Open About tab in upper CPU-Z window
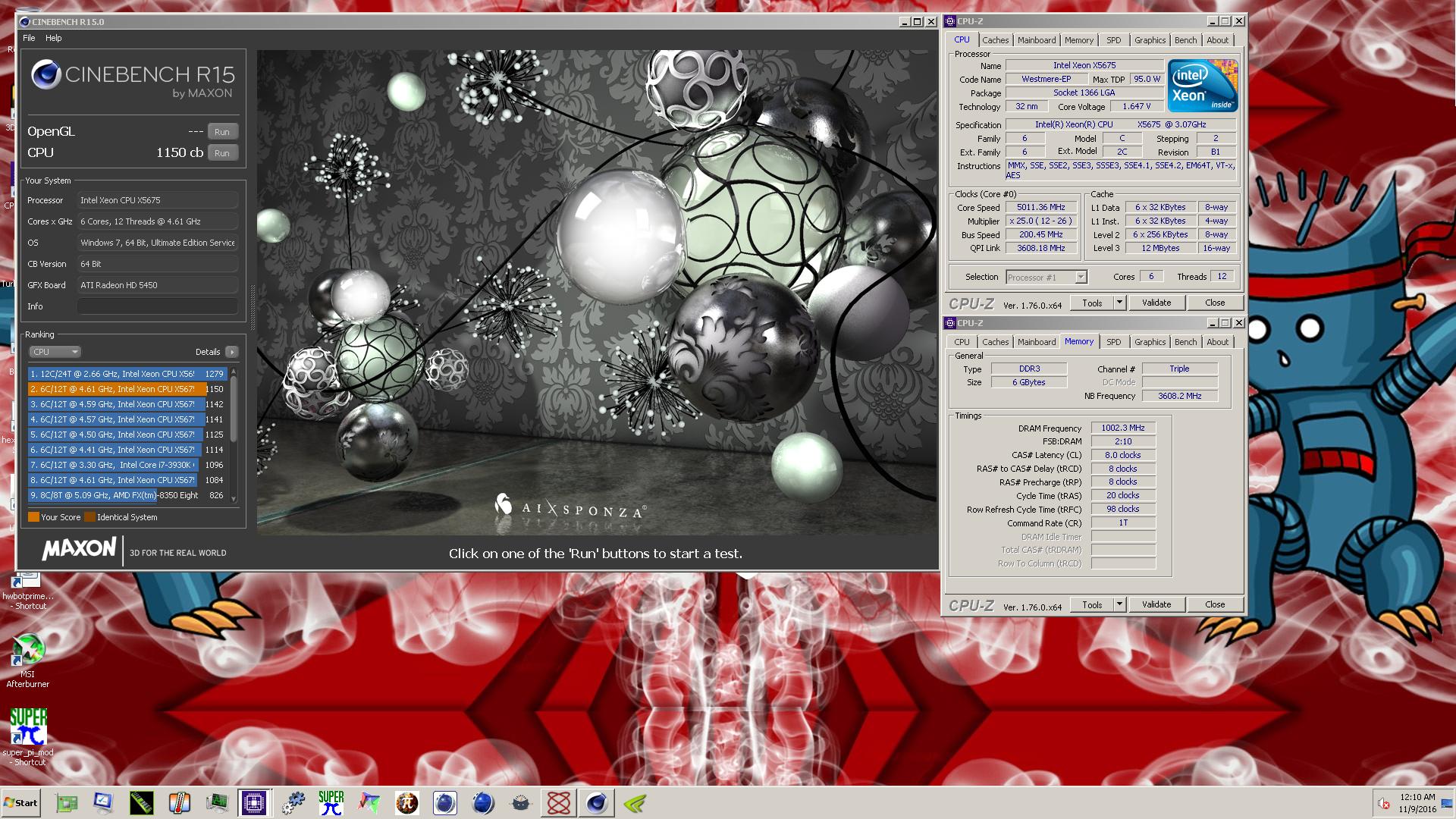The width and height of the screenshot is (1456, 819). (x=1217, y=40)
